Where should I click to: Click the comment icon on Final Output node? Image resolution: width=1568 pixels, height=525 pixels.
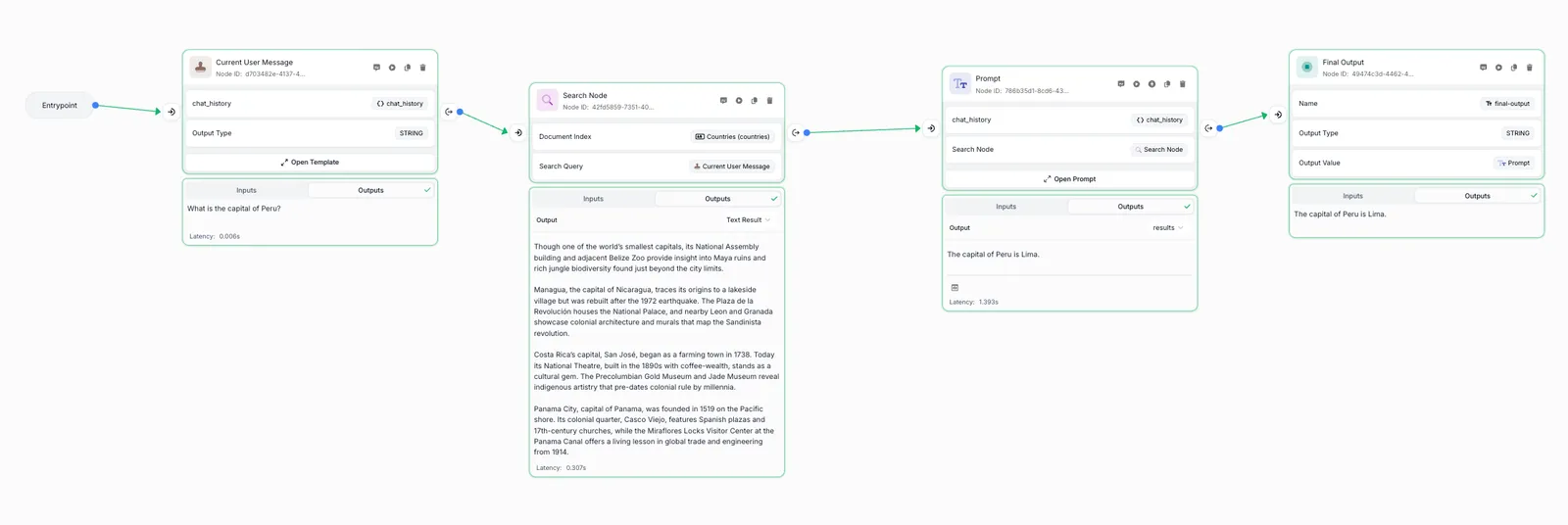(1483, 68)
